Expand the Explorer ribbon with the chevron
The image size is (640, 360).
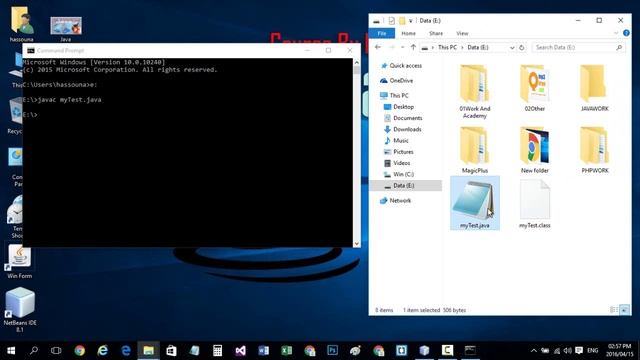(x=616, y=33)
